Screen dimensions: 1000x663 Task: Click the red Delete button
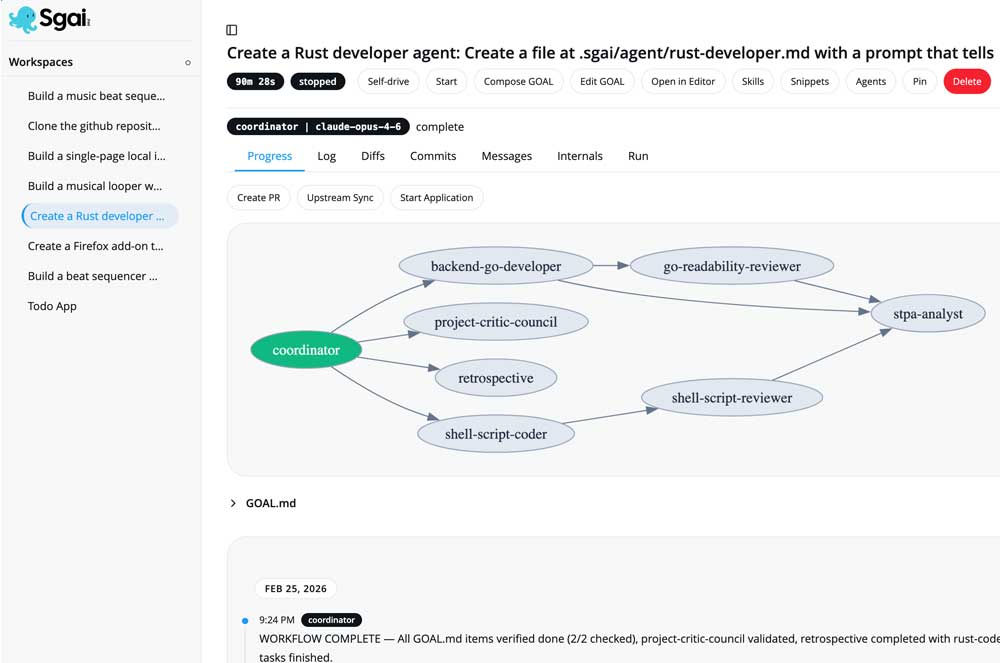click(x=967, y=82)
